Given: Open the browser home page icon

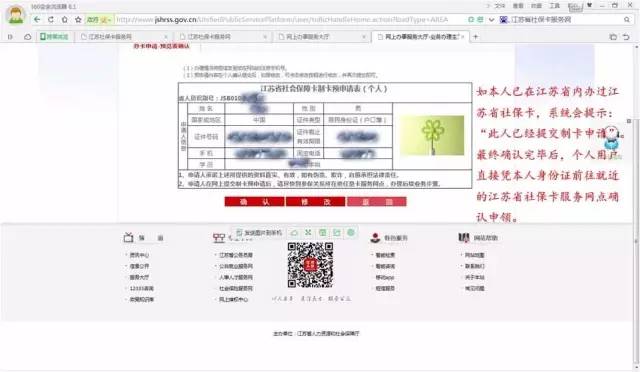Looking at the screenshot, I should (x=64, y=20).
